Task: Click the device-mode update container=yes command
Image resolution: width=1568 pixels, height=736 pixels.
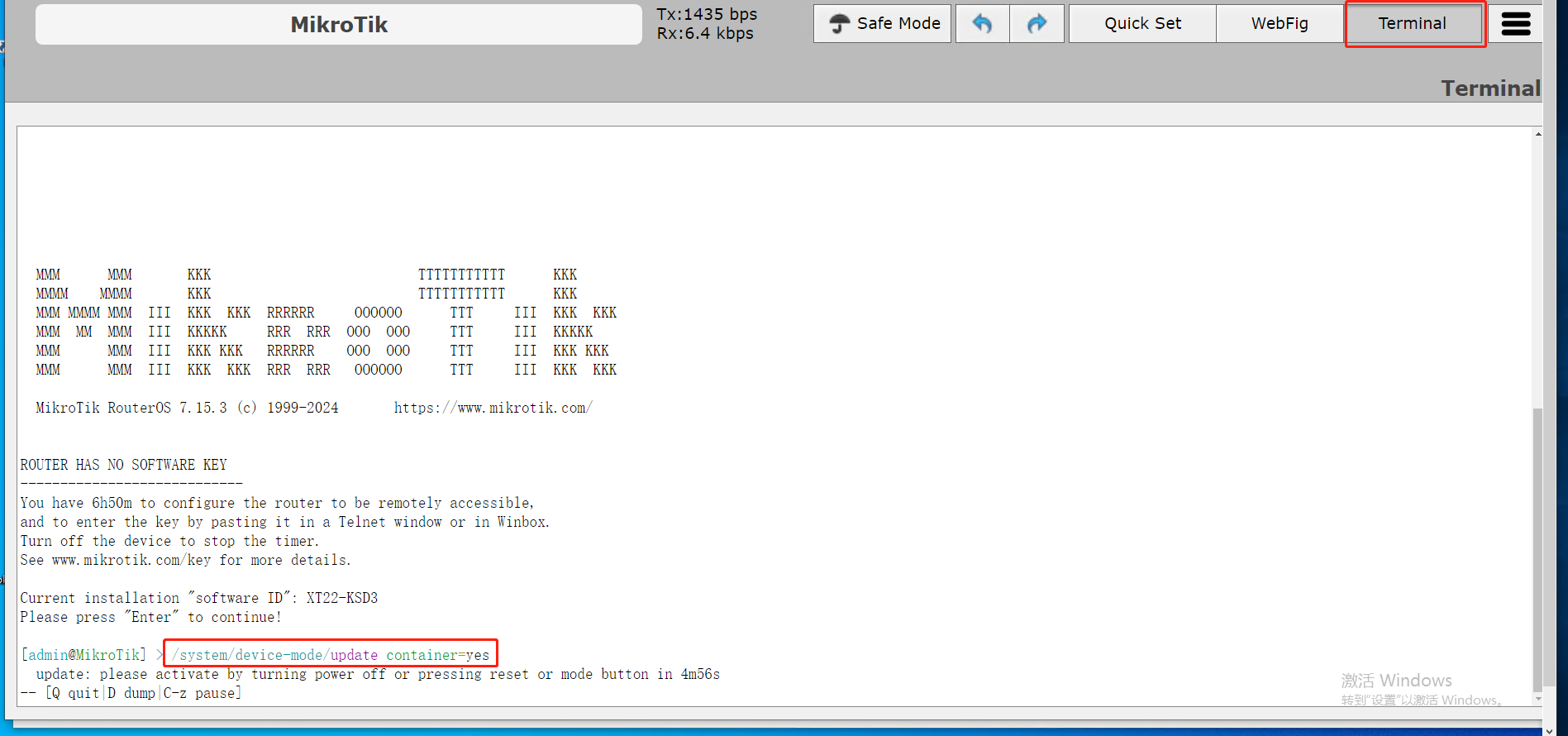Action: [331, 655]
